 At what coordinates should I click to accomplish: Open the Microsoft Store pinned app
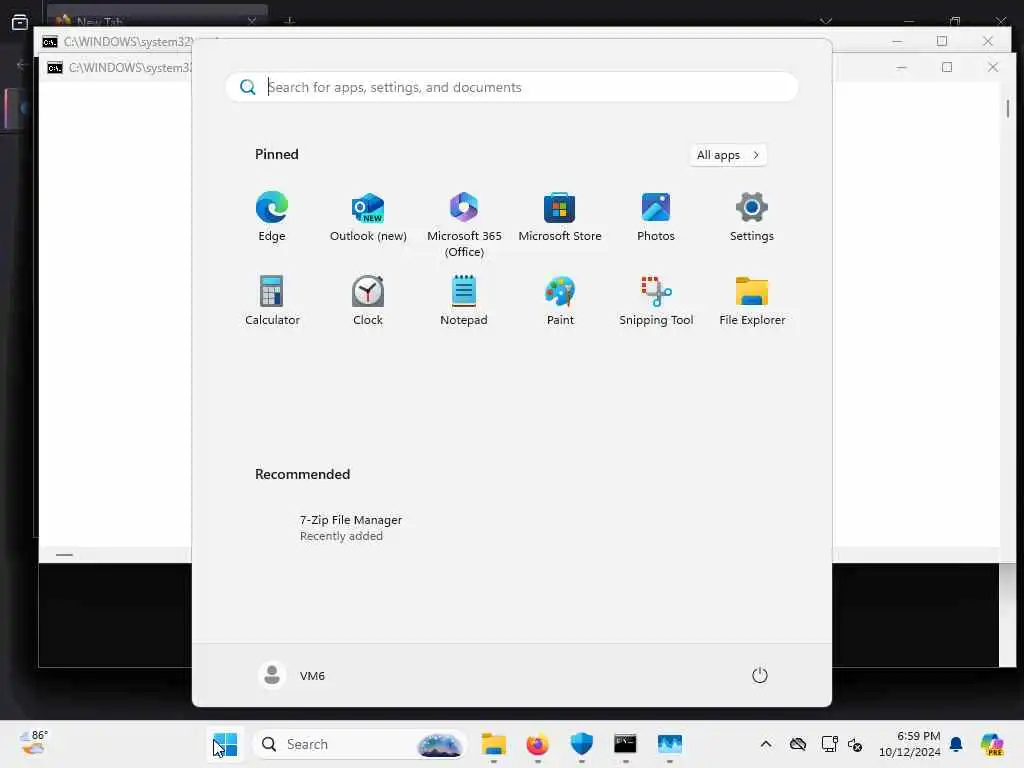[x=560, y=217]
